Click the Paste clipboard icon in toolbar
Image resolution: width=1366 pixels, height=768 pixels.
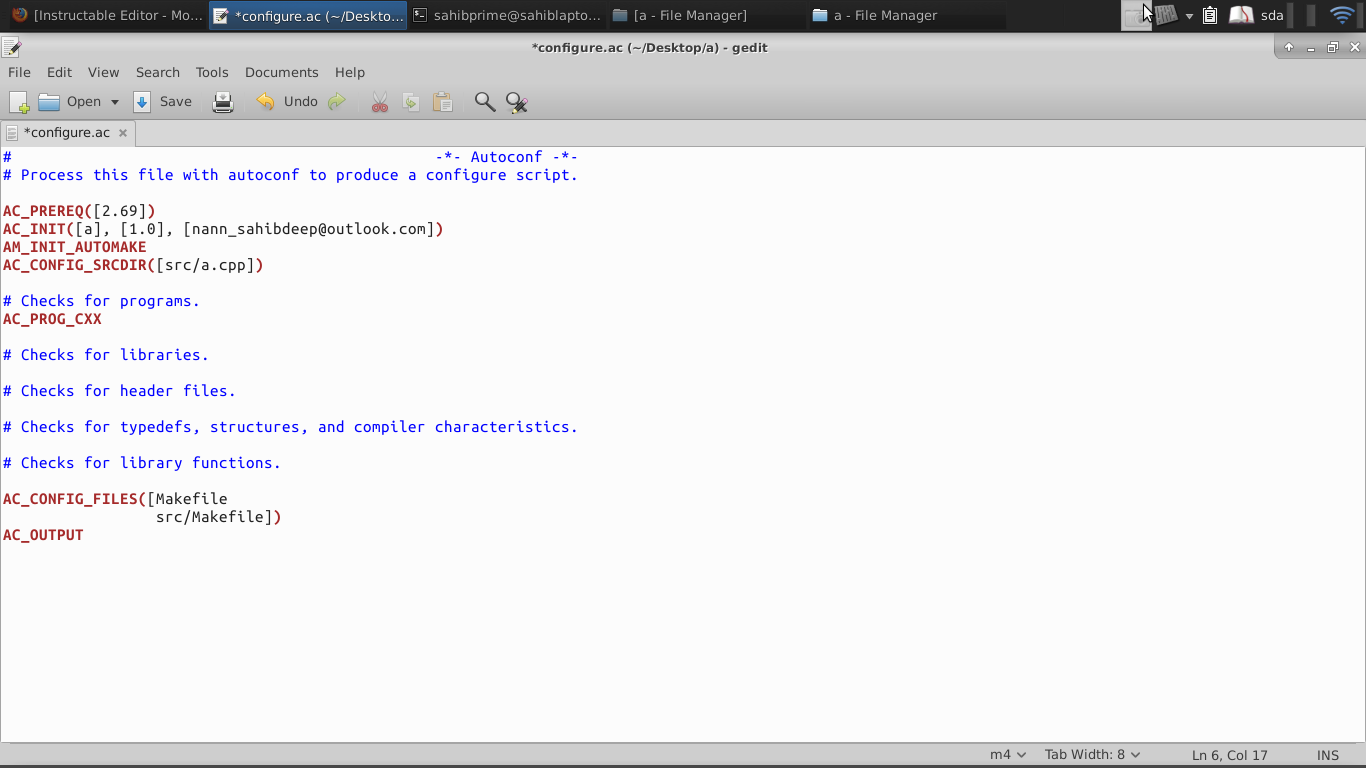click(x=442, y=102)
